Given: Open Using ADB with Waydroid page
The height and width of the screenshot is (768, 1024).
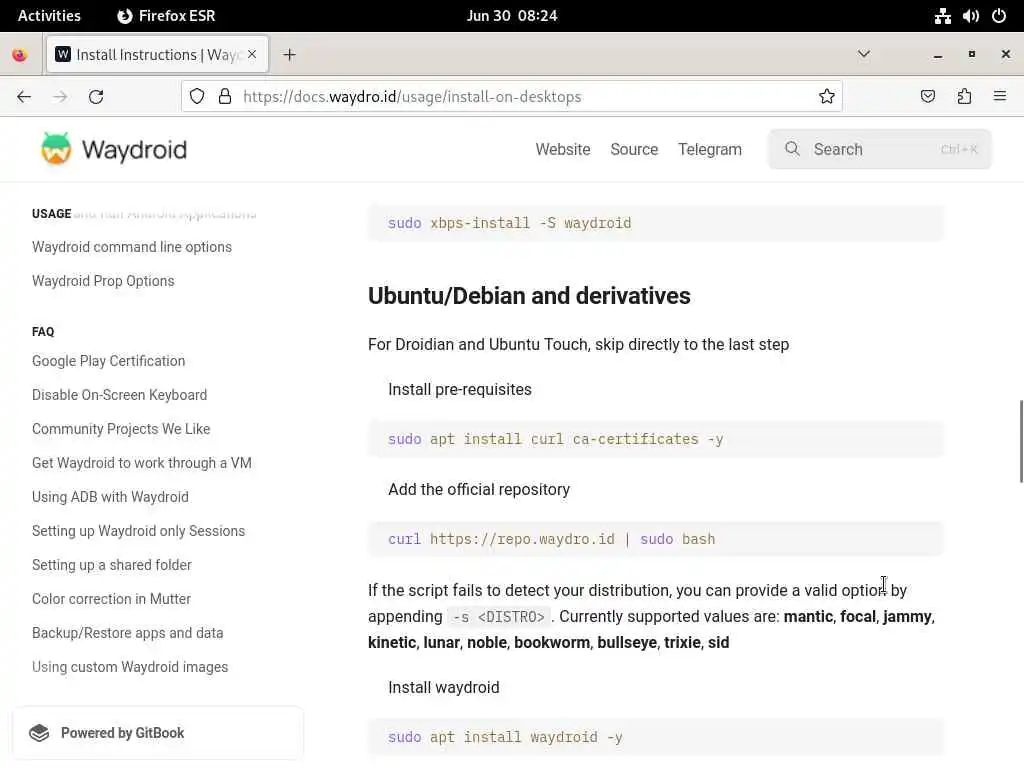Looking at the screenshot, I should 110,496.
